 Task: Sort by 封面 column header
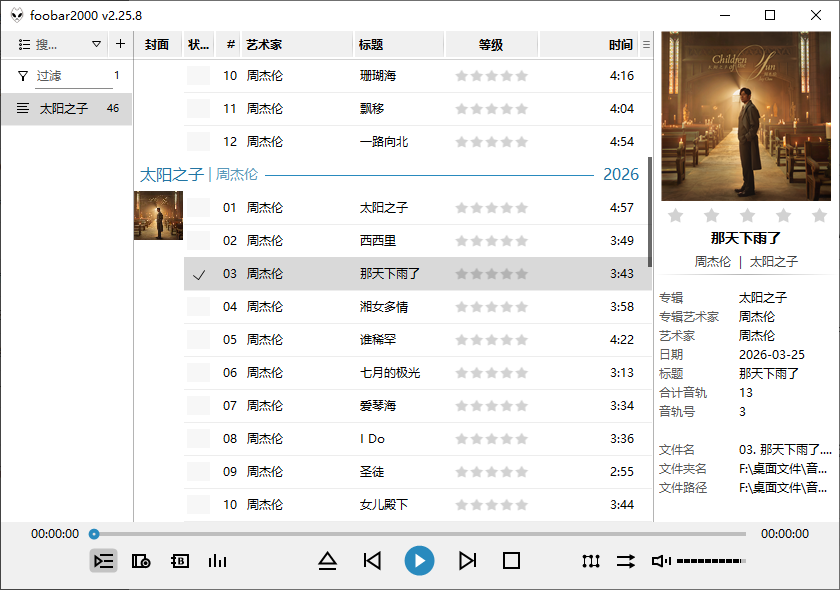click(x=157, y=44)
